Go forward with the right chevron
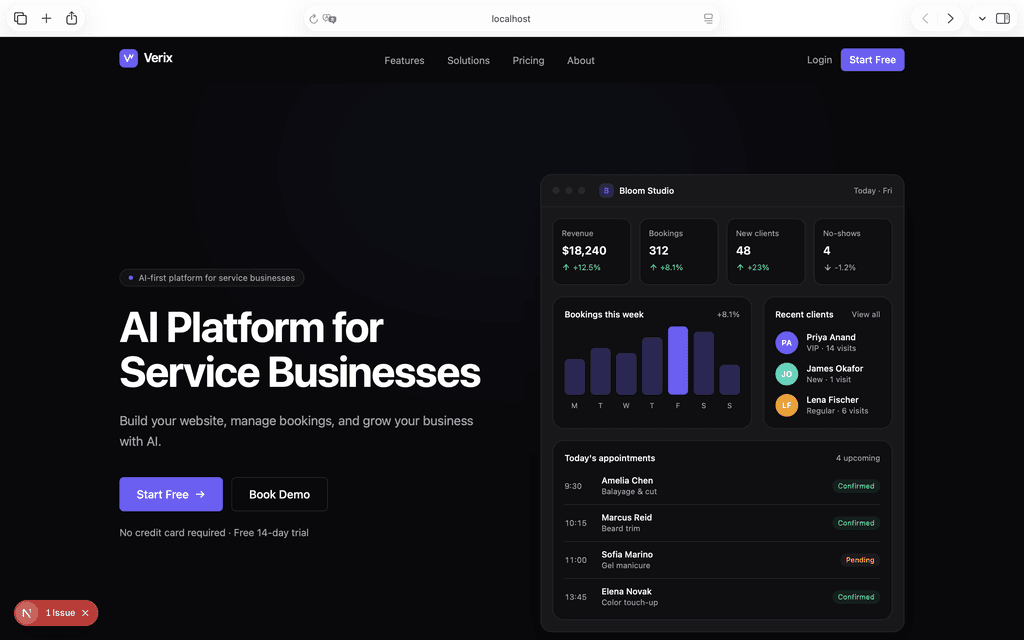This screenshot has width=1024, height=640. click(950, 18)
